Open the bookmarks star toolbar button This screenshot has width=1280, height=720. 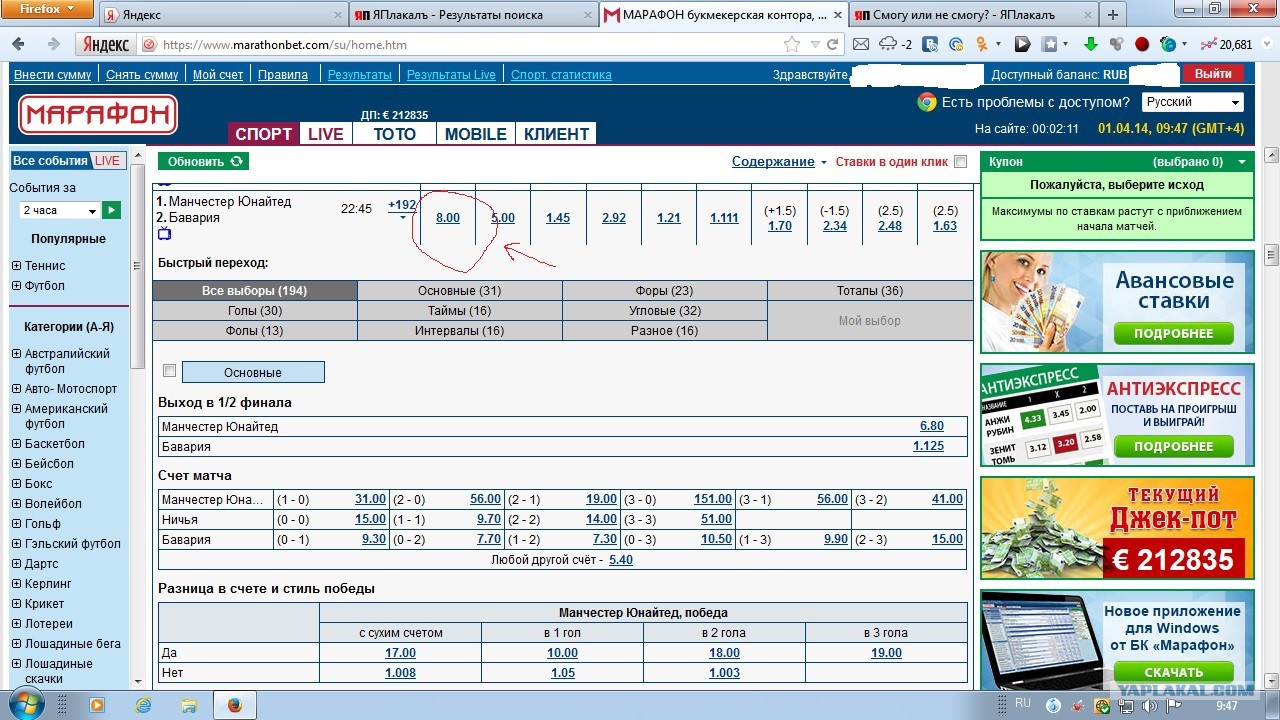click(1050, 44)
